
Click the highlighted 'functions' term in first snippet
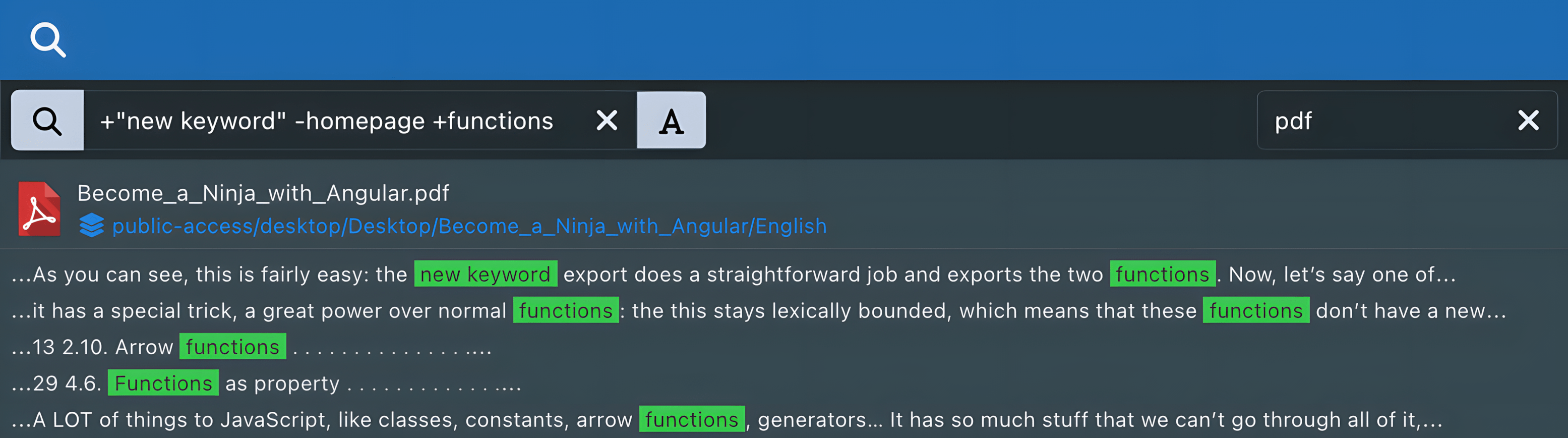pyautogui.click(x=1163, y=274)
